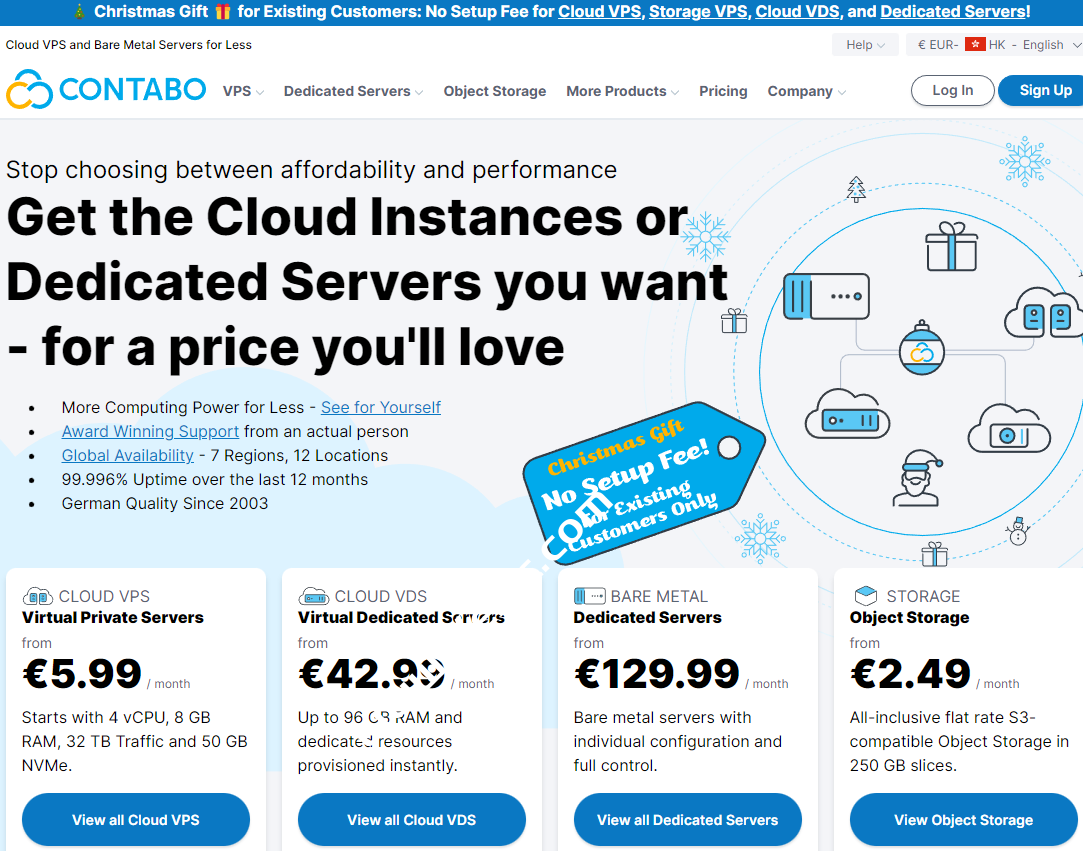Open the Award Winning Support link
Screen dimensions: 1083x851
[x=151, y=432]
